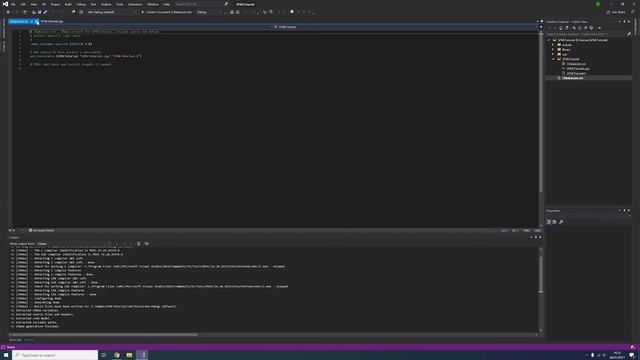Image resolution: width=640 pixels, height=360 pixels.
Task: Open the Show output from CMake dropdown
Action: pyautogui.click(x=73, y=244)
